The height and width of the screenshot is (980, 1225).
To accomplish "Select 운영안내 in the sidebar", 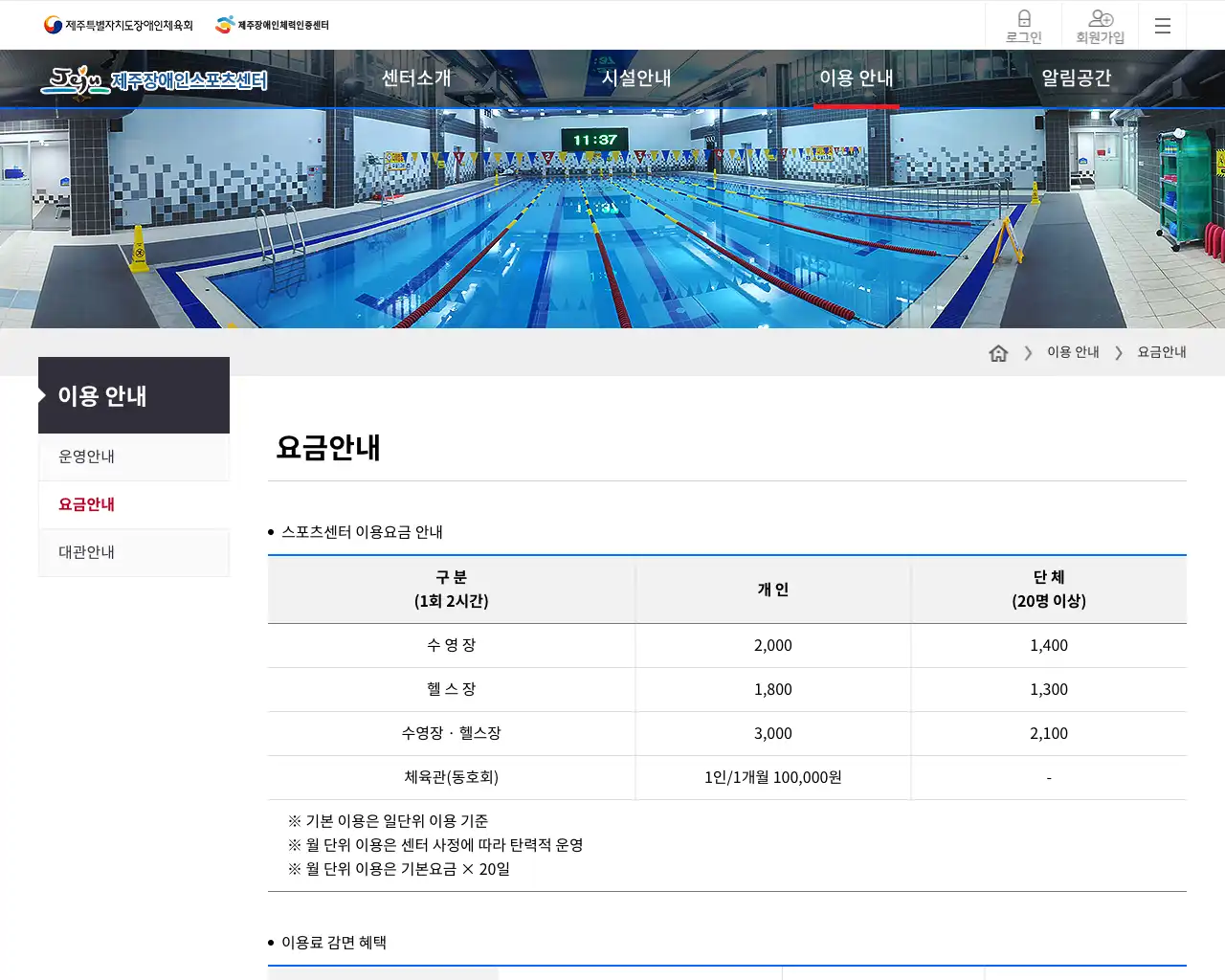I will [134, 457].
